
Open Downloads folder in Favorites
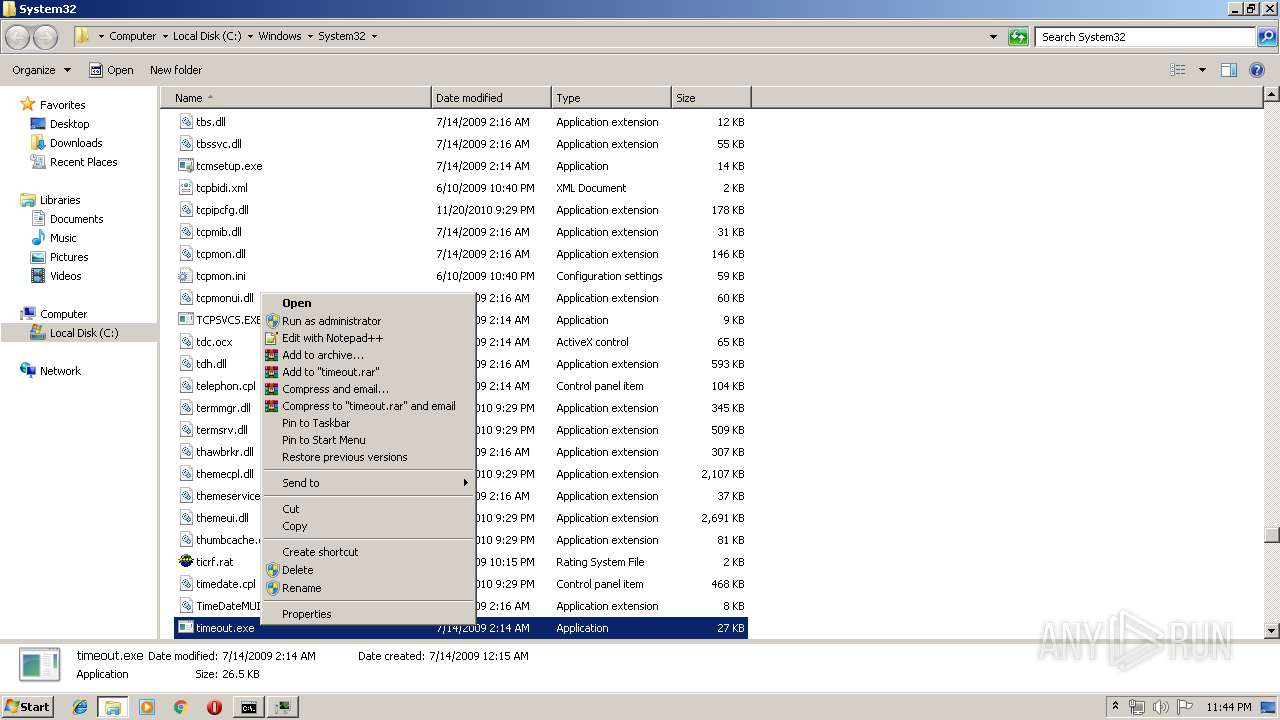pos(76,143)
